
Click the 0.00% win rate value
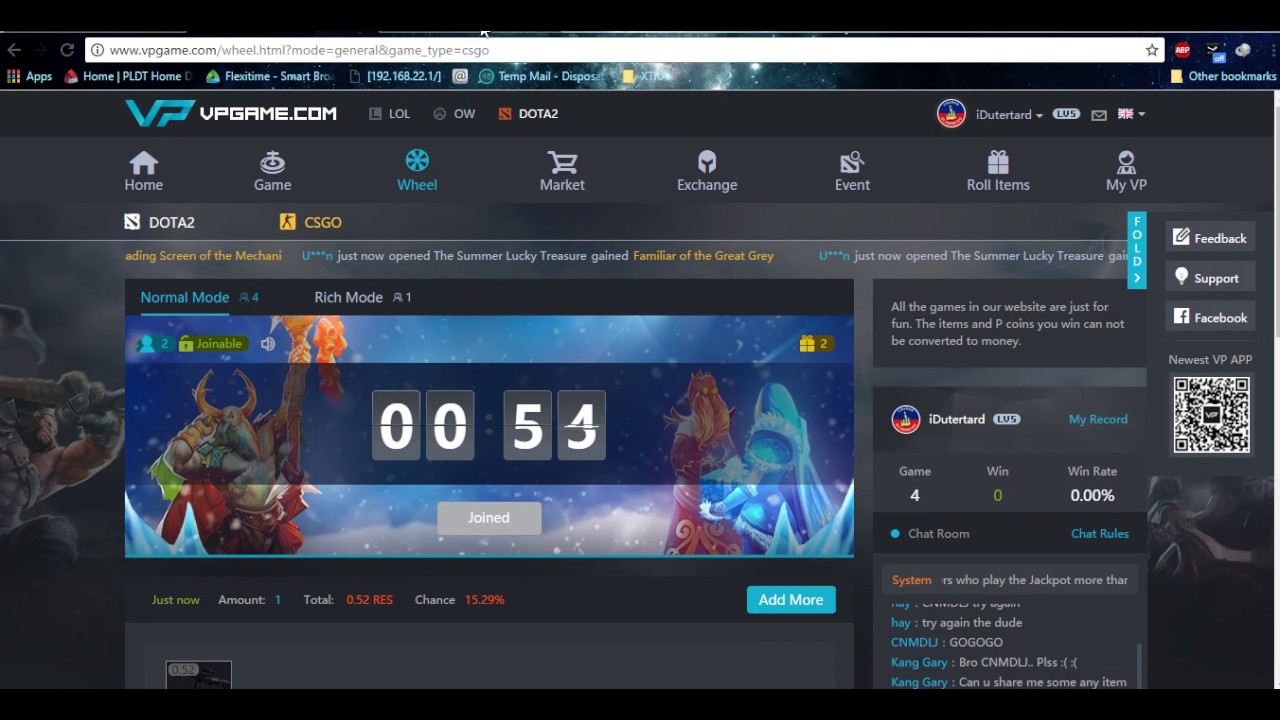1092,495
